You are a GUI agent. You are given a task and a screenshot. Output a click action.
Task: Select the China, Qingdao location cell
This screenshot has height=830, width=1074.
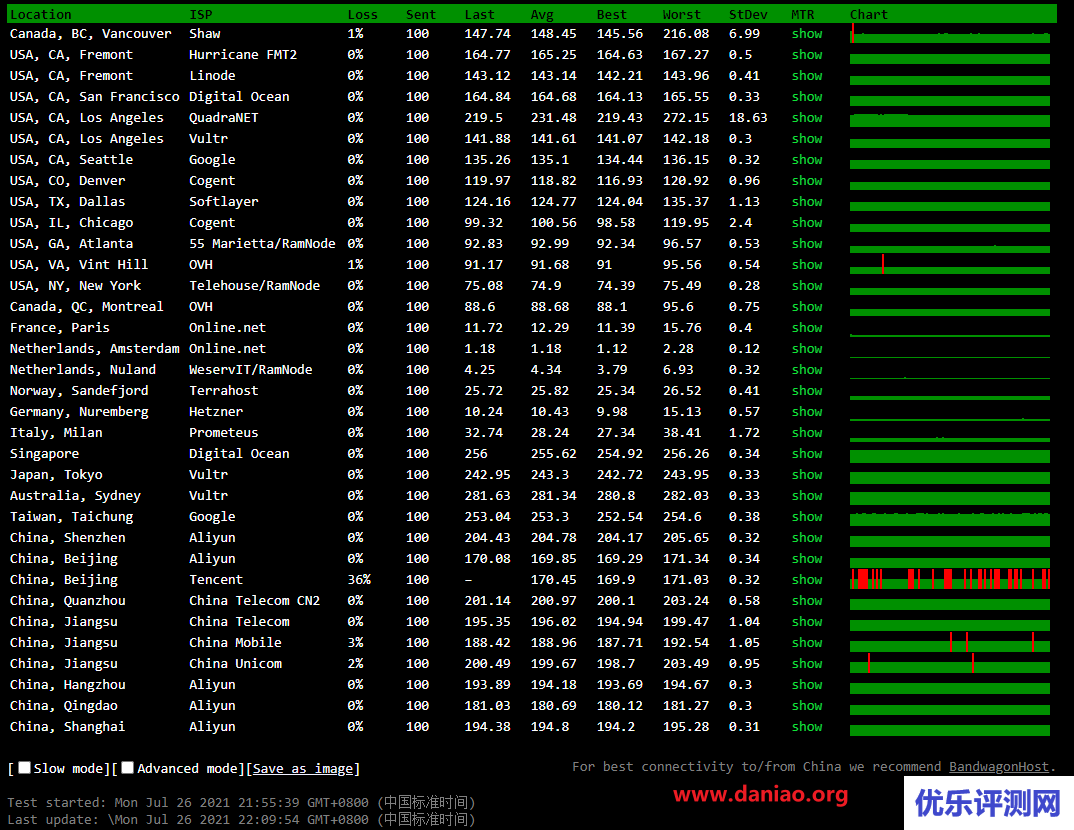pyautogui.click(x=64, y=705)
